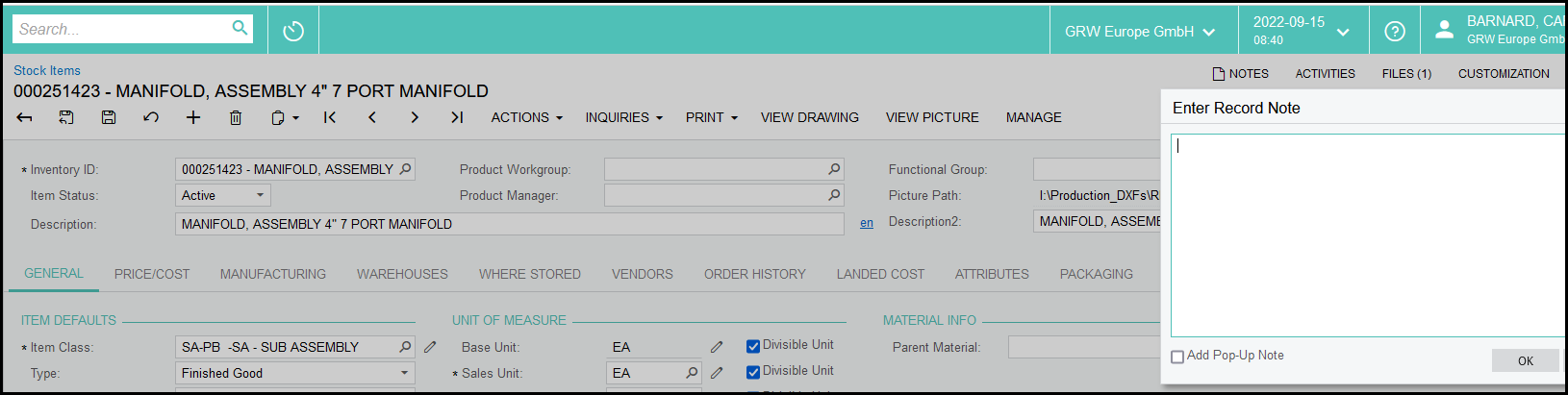Uncheck Divisible Unit for Sales Unit
Image resolution: width=1568 pixels, height=395 pixels.
[x=753, y=372]
